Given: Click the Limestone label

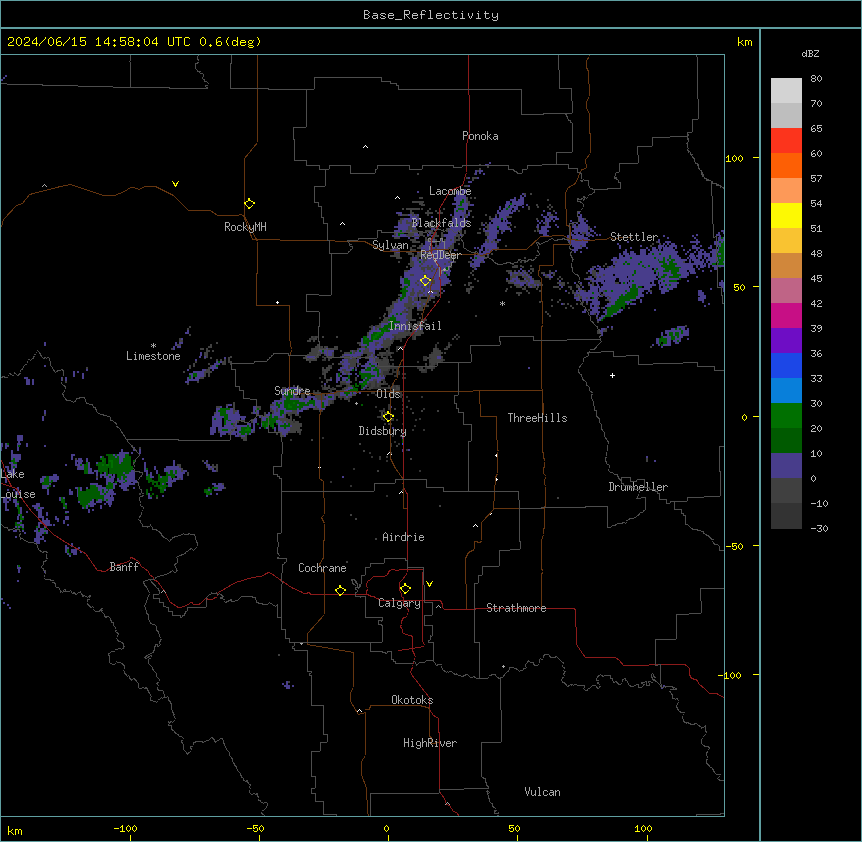Looking at the screenshot, I should coord(153,356).
